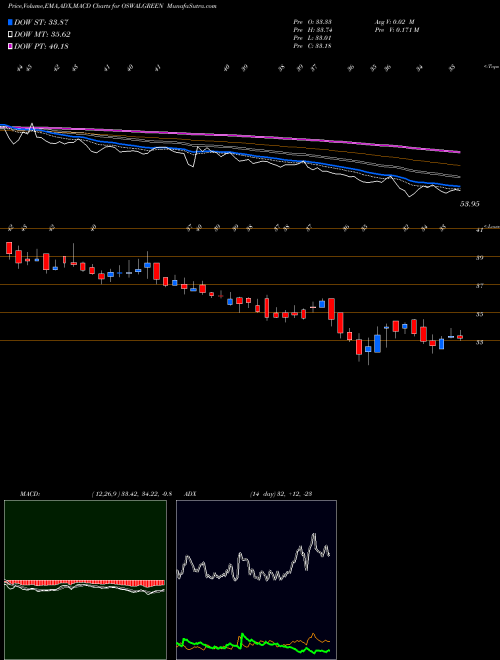
Task: Click the '<Tops' label at right edge
Action: pyautogui.click(x=491, y=67)
